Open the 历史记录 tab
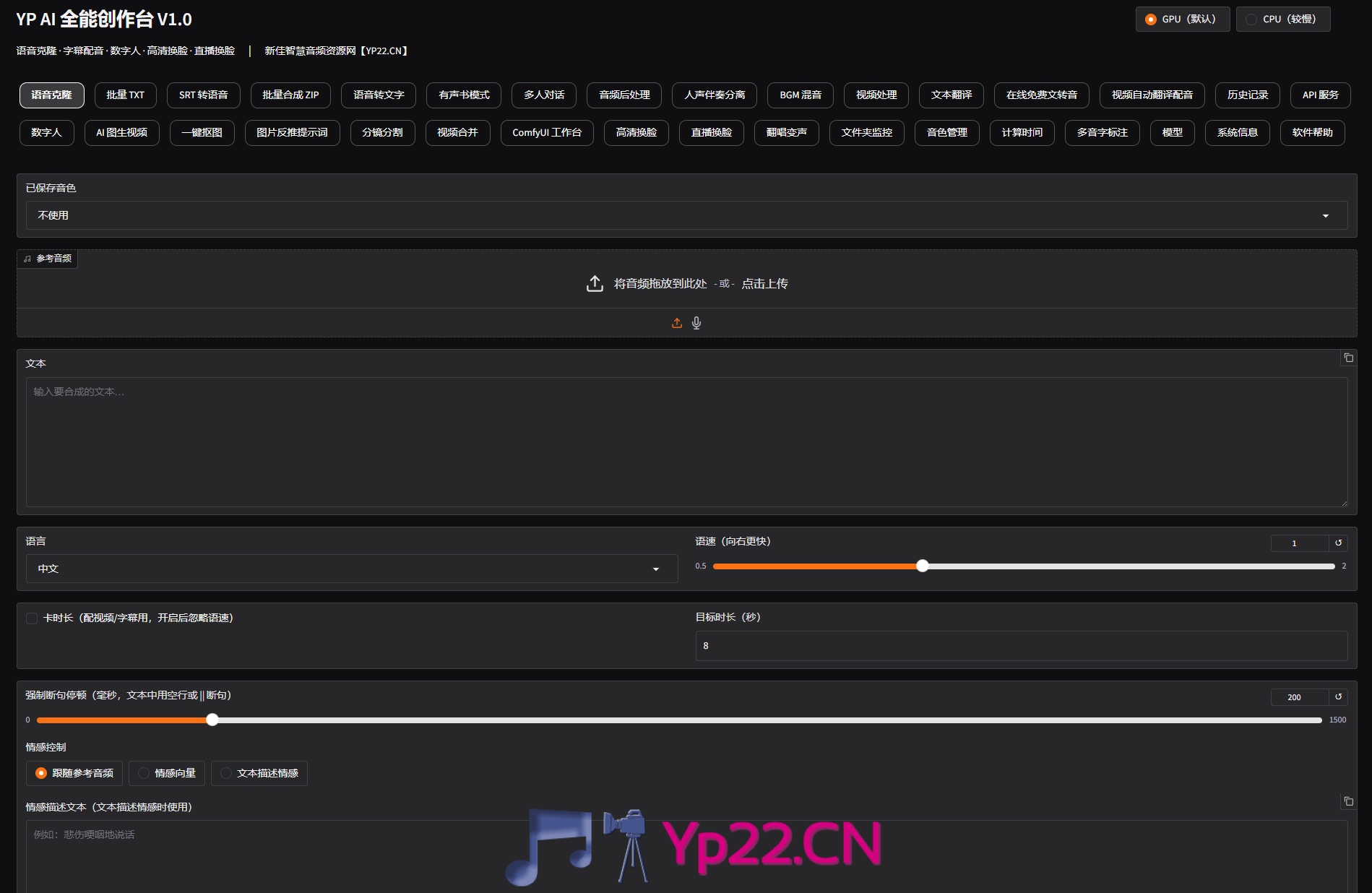1372x893 pixels. click(x=1248, y=95)
